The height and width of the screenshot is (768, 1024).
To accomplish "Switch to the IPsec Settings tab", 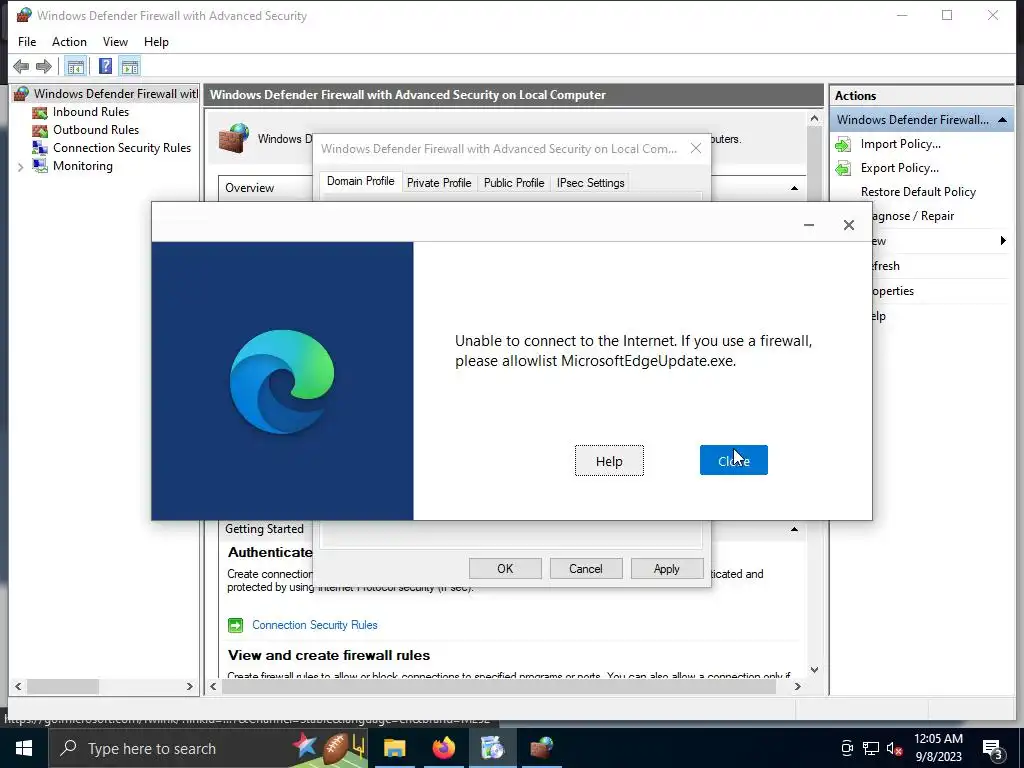I will pos(590,183).
